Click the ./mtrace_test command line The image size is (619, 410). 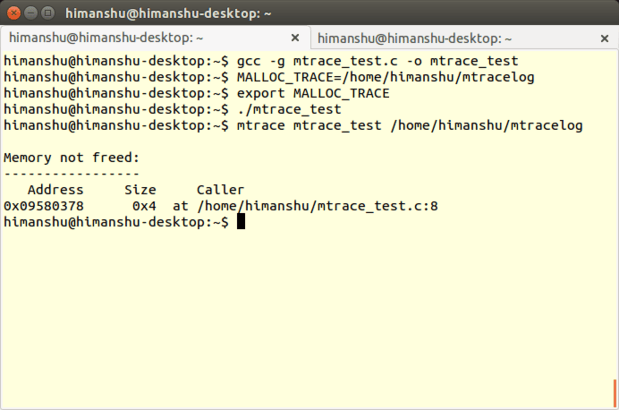click(x=289, y=110)
